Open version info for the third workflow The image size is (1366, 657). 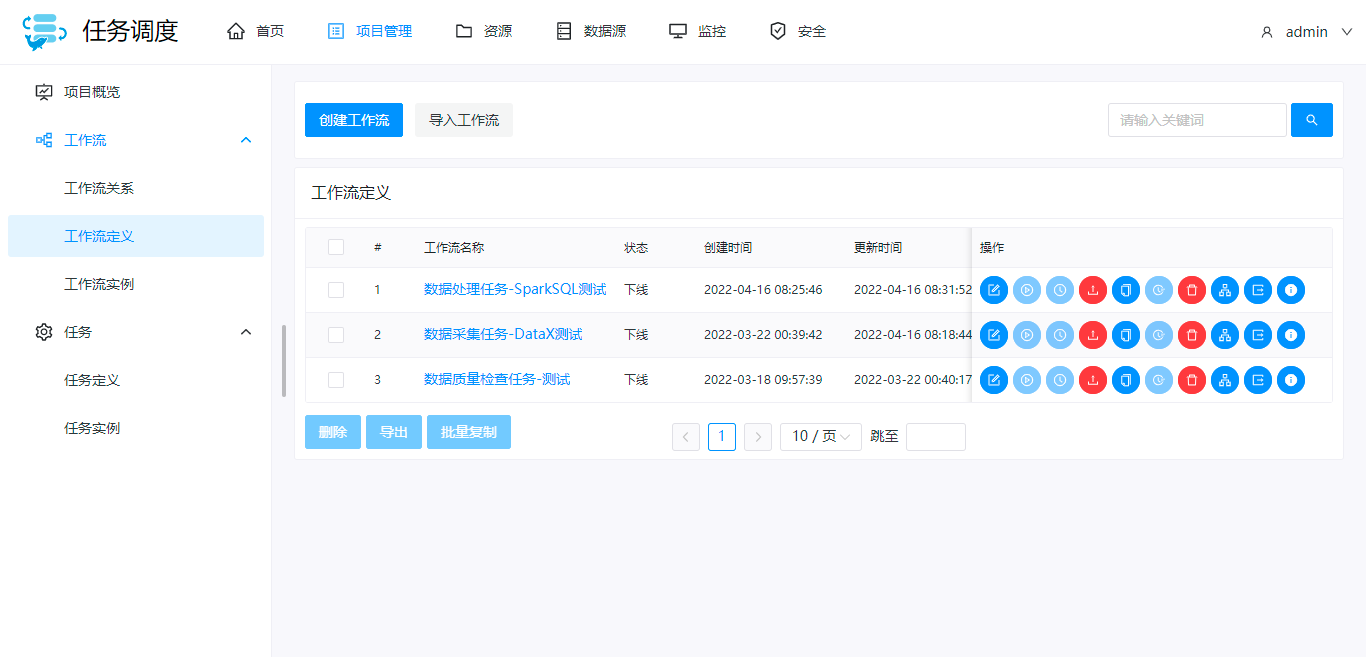(1291, 380)
